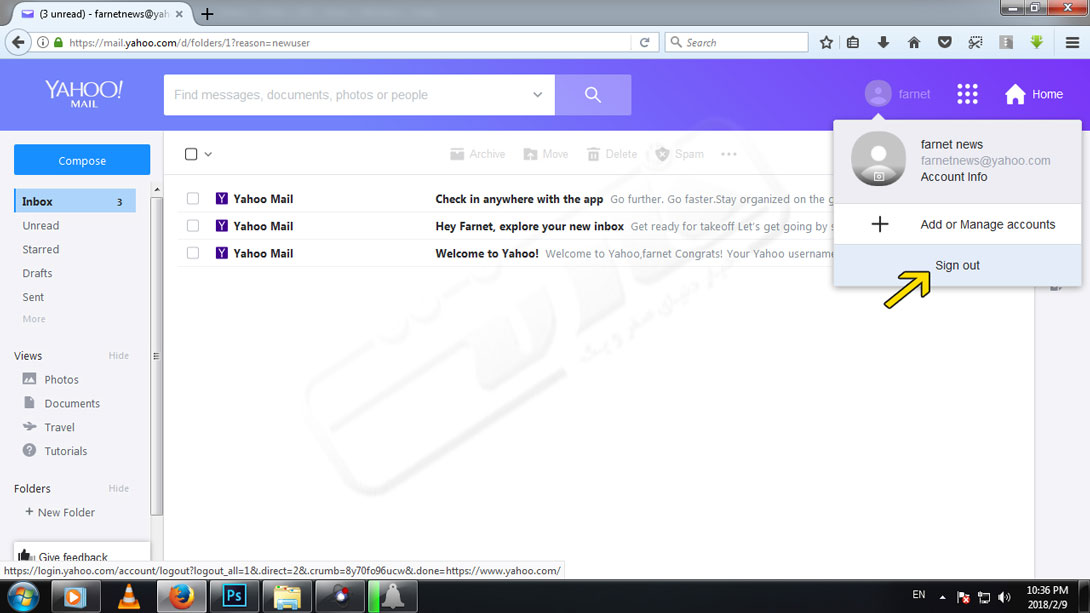Image resolution: width=1090 pixels, height=613 pixels.
Task: Hide the Folders section
Action: [118, 488]
